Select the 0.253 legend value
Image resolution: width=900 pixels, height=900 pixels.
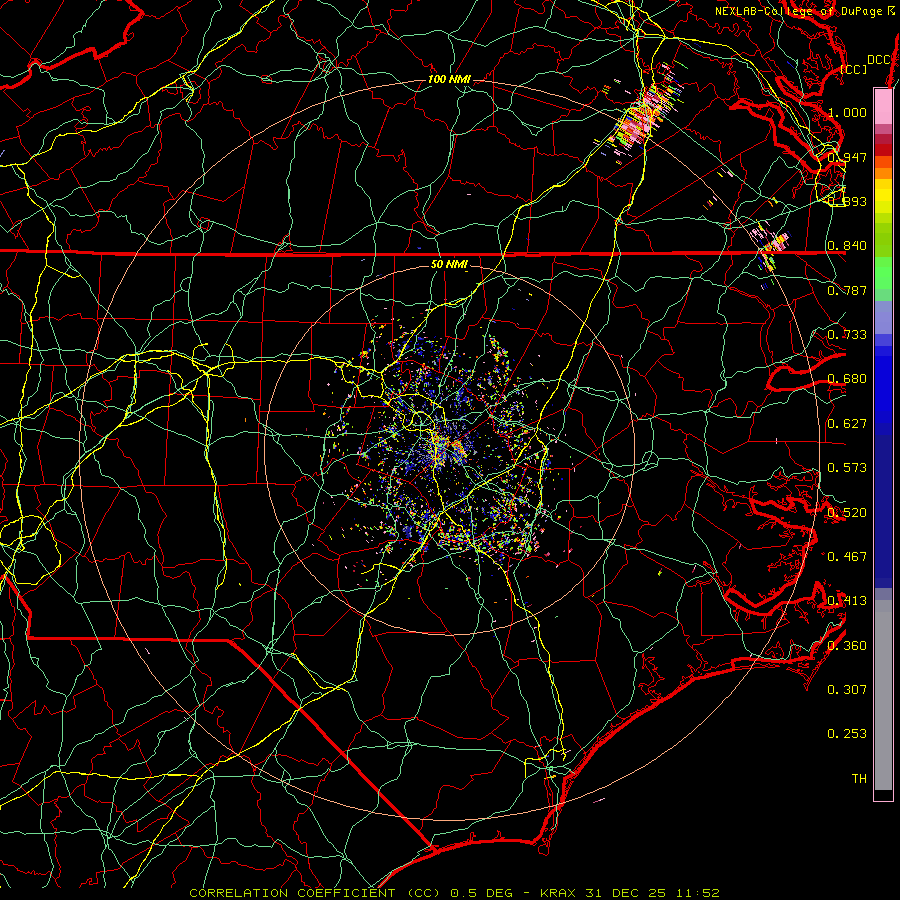point(847,734)
